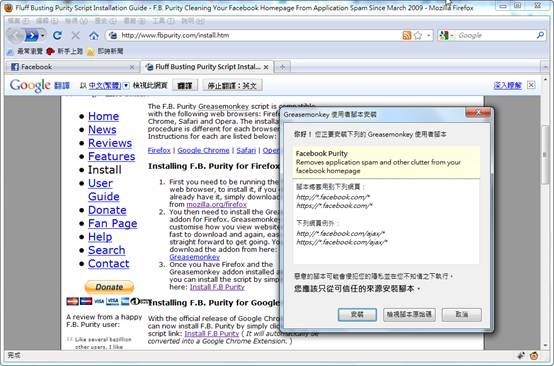
Task: Open the Features link in sidebar
Action: pos(111,157)
